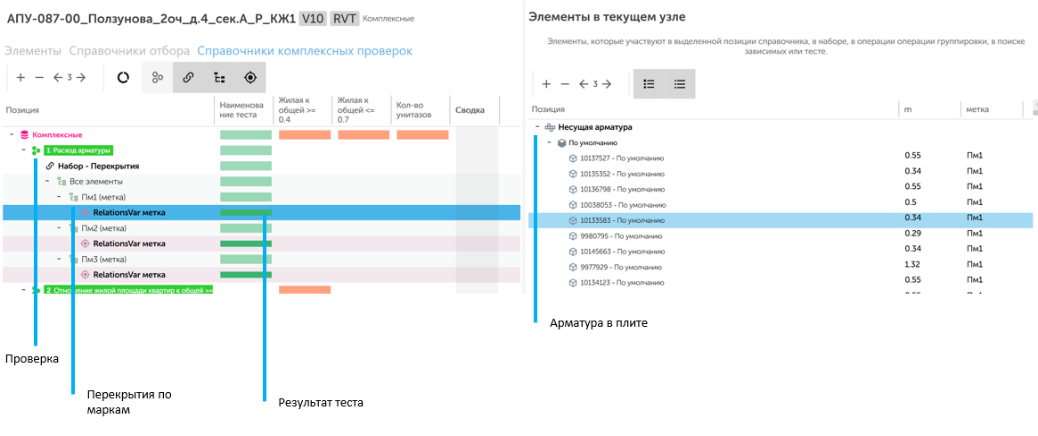Click the Жилая к общей >= 0.4 column header

(x=301, y=110)
